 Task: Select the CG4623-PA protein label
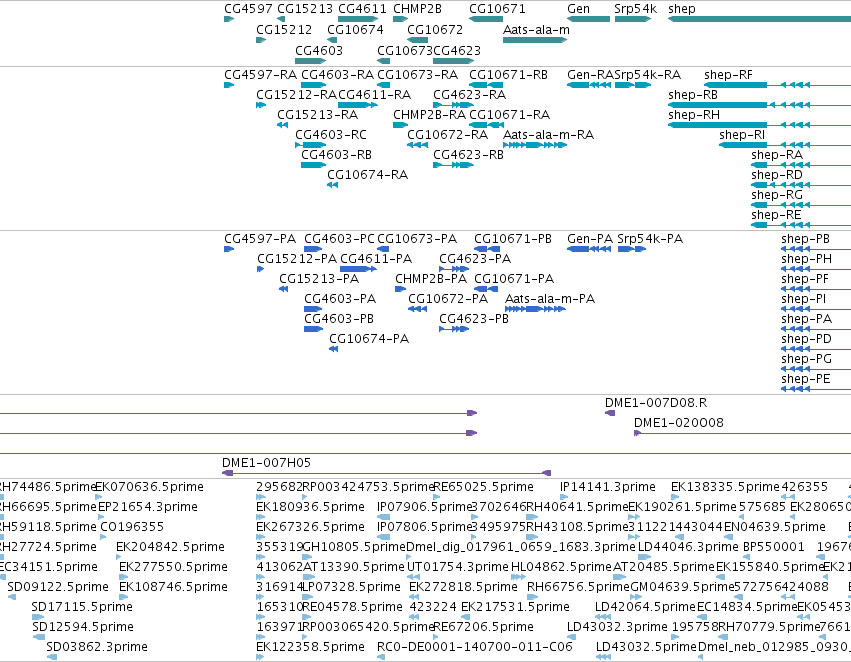point(475,259)
